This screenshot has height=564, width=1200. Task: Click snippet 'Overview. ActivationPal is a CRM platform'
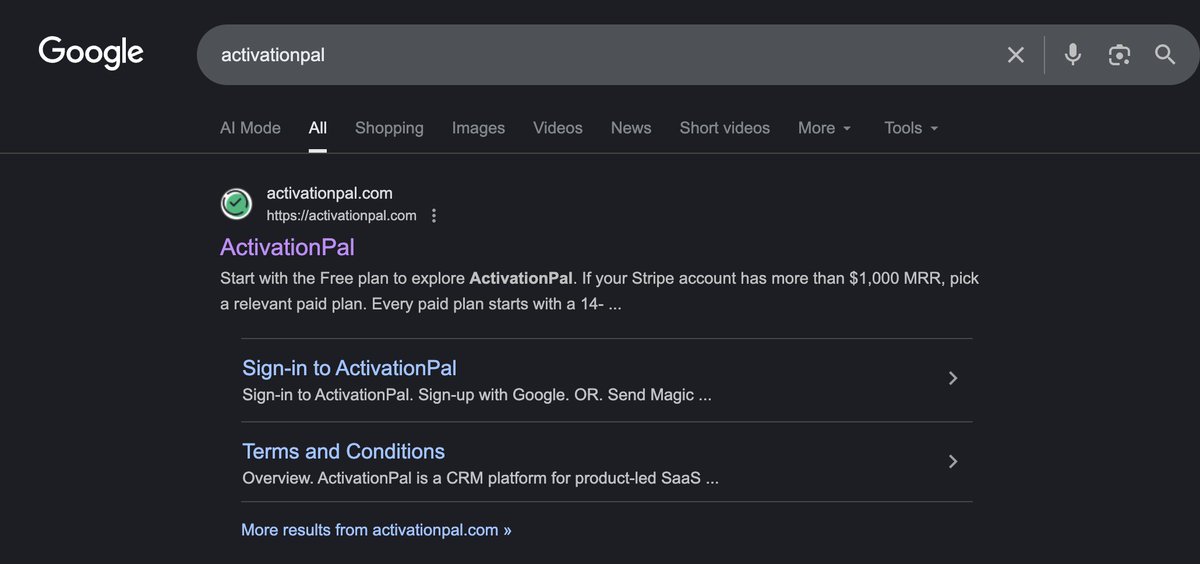(481, 478)
